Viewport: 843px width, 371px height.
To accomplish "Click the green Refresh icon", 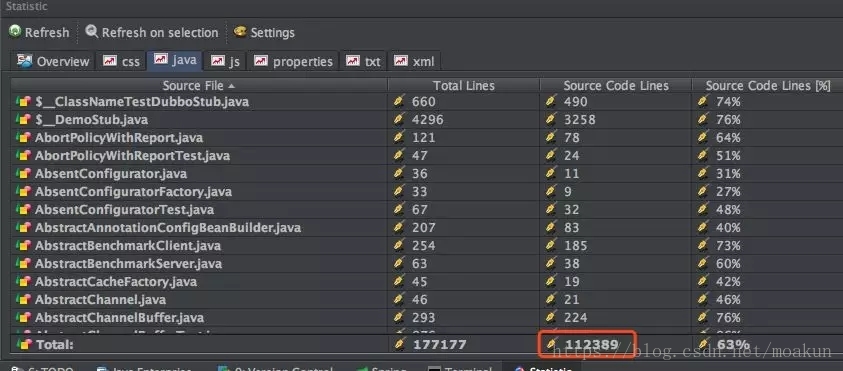I will (15, 32).
